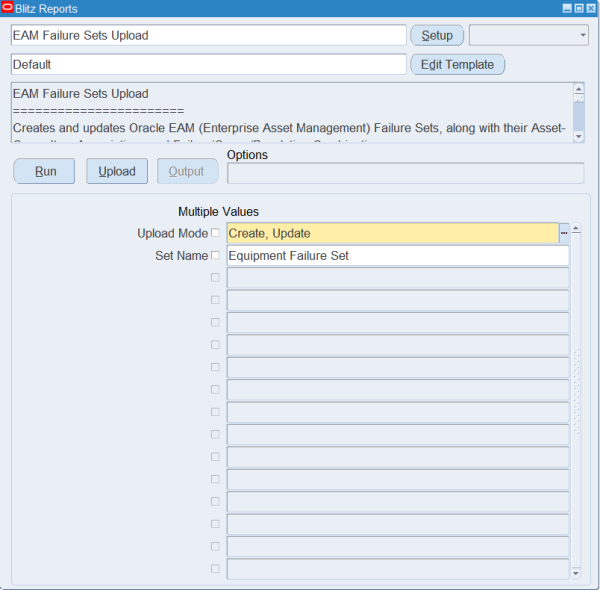The width and height of the screenshot is (600, 590).
Task: Click the Oracle logo icon in title bar
Action: coord(7,8)
